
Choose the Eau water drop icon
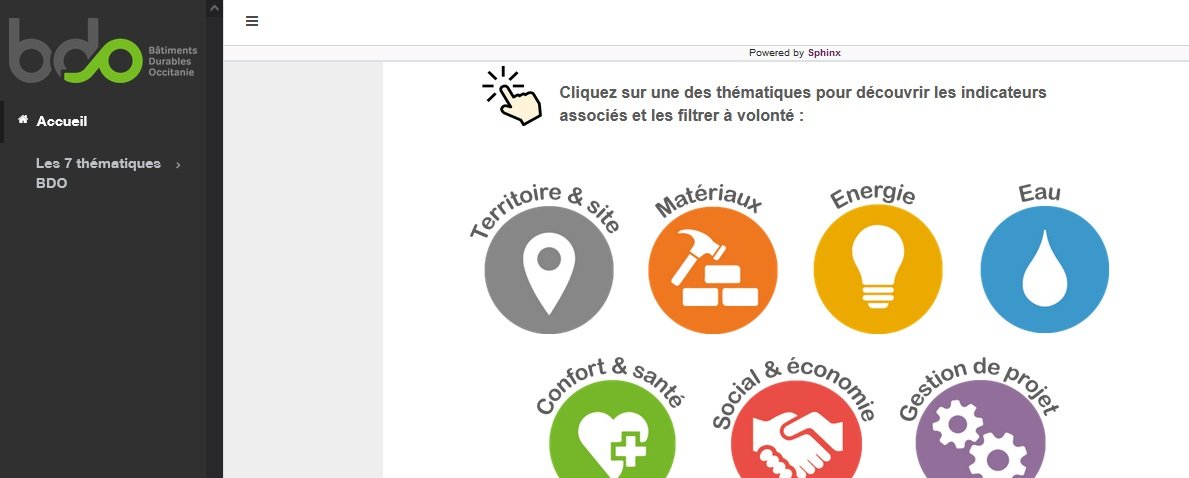[x=1045, y=269]
